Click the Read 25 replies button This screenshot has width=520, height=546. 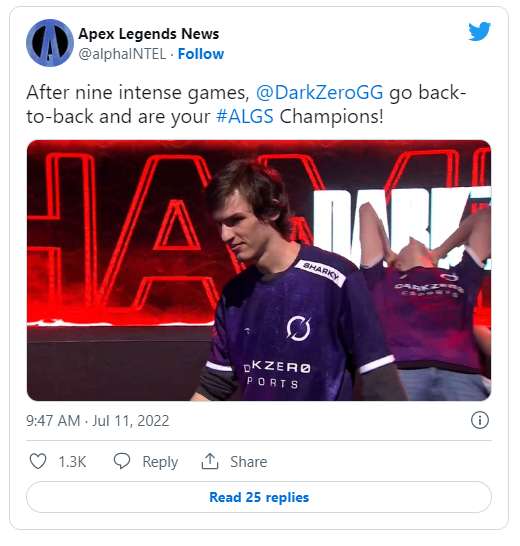[259, 497]
